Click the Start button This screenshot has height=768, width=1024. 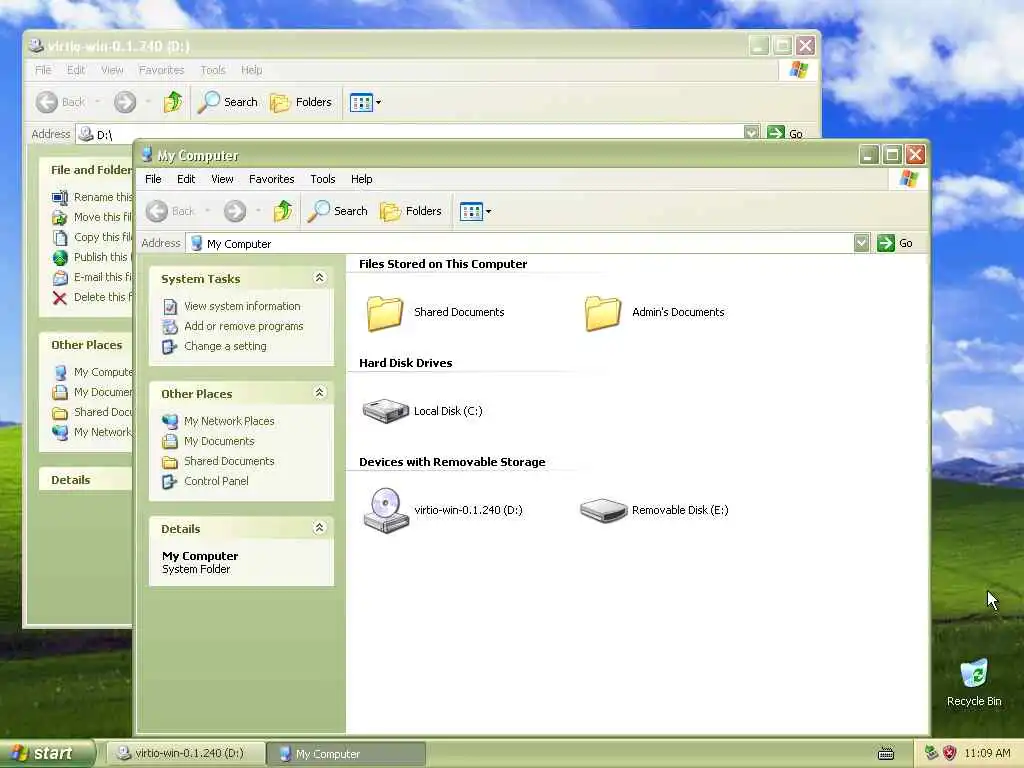pyautogui.click(x=46, y=753)
